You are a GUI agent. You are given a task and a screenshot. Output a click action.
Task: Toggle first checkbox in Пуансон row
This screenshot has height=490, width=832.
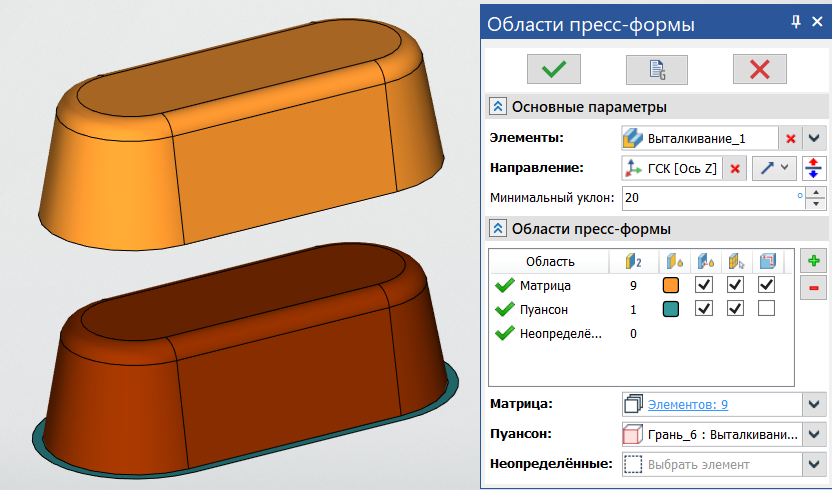[703, 309]
